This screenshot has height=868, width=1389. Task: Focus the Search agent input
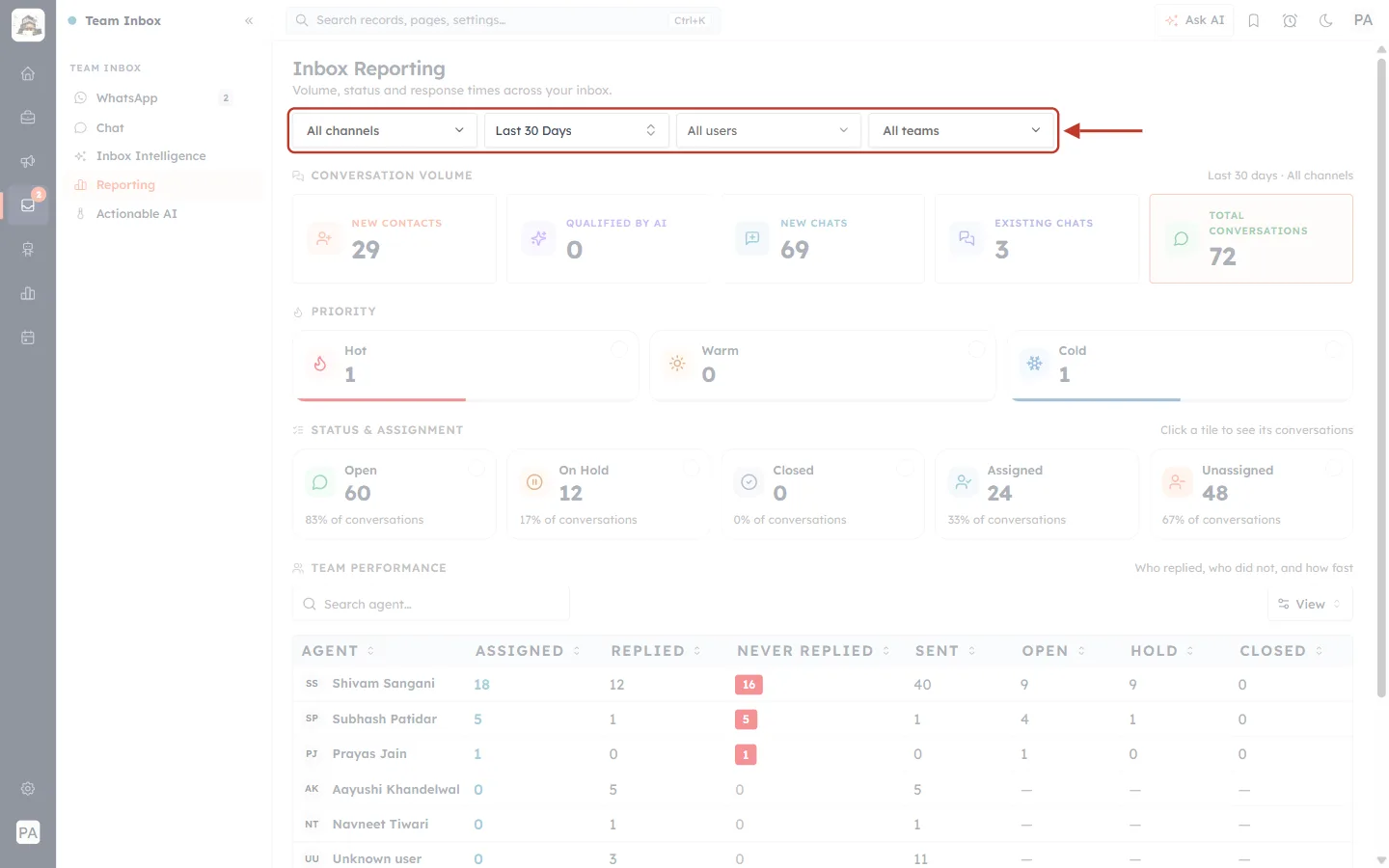click(431, 605)
